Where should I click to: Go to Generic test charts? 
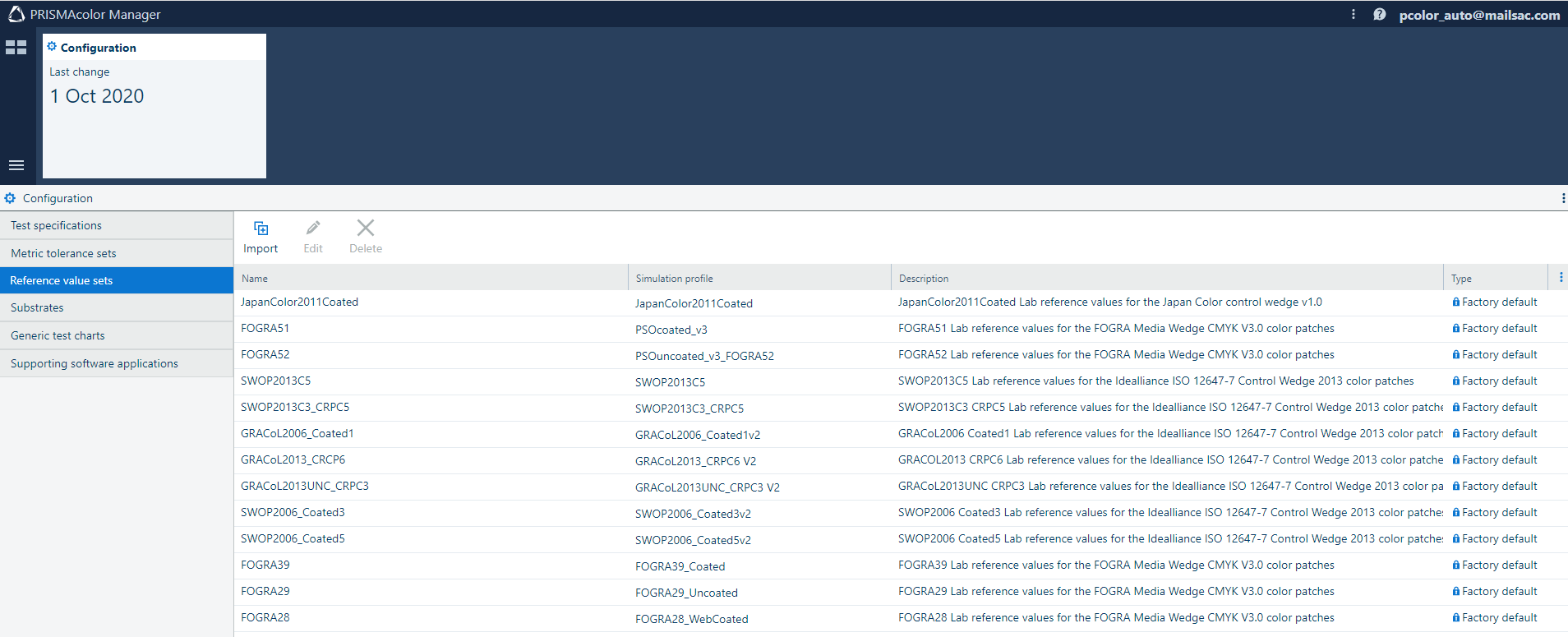coord(58,335)
